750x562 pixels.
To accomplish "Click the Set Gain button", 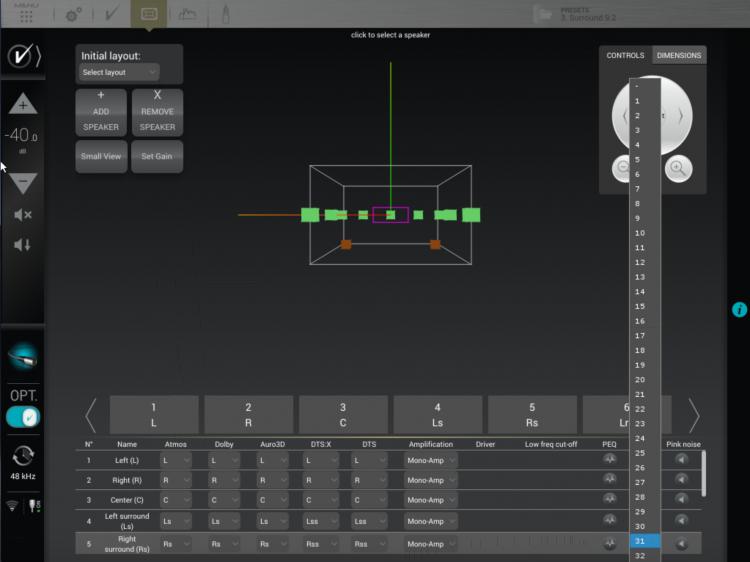I will pyautogui.click(x=157, y=156).
